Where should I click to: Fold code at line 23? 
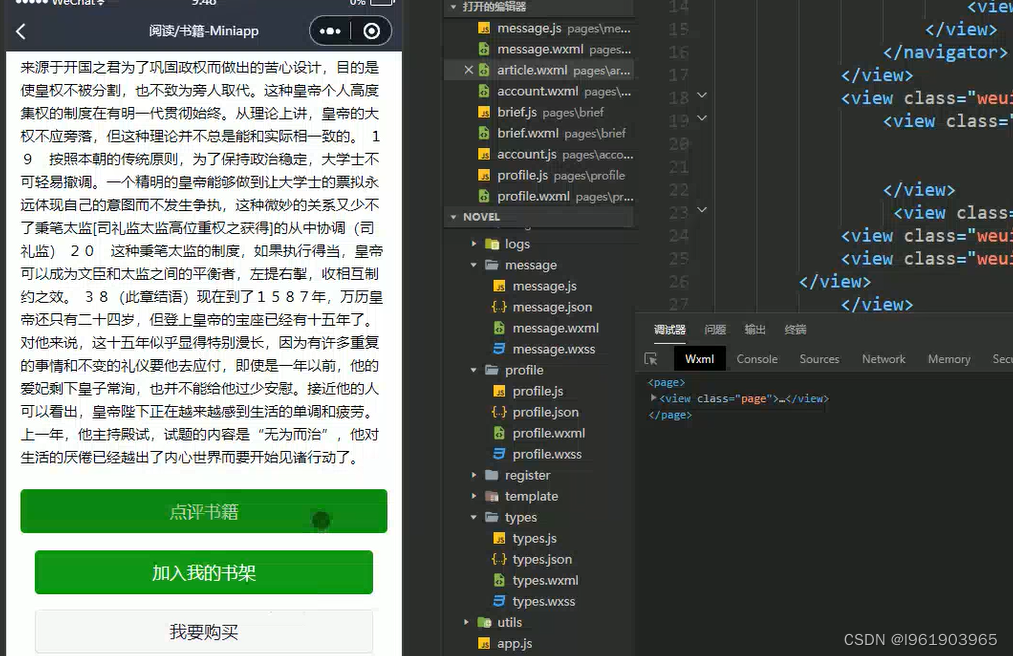pos(702,209)
